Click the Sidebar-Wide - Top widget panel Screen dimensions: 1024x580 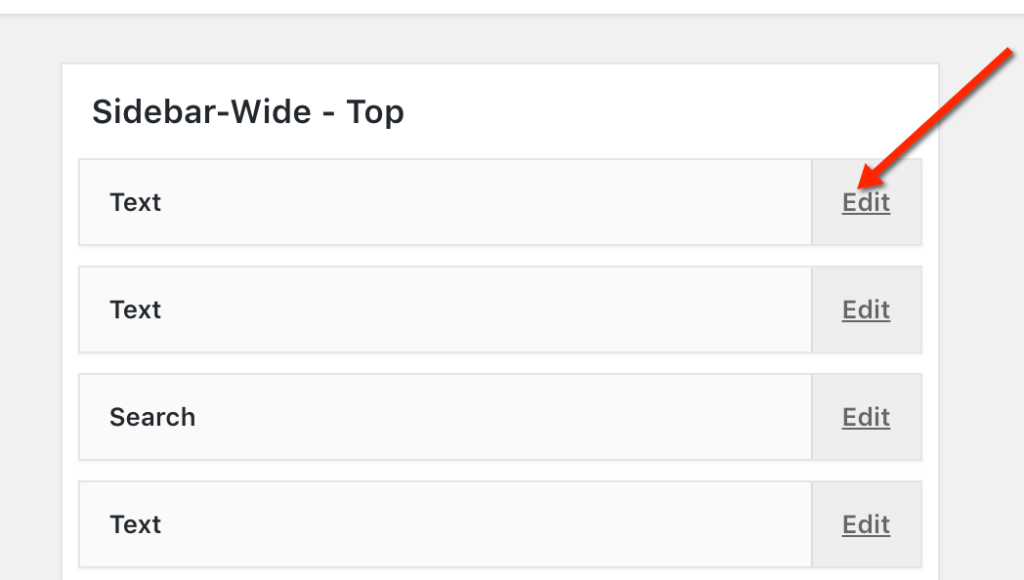(x=500, y=300)
